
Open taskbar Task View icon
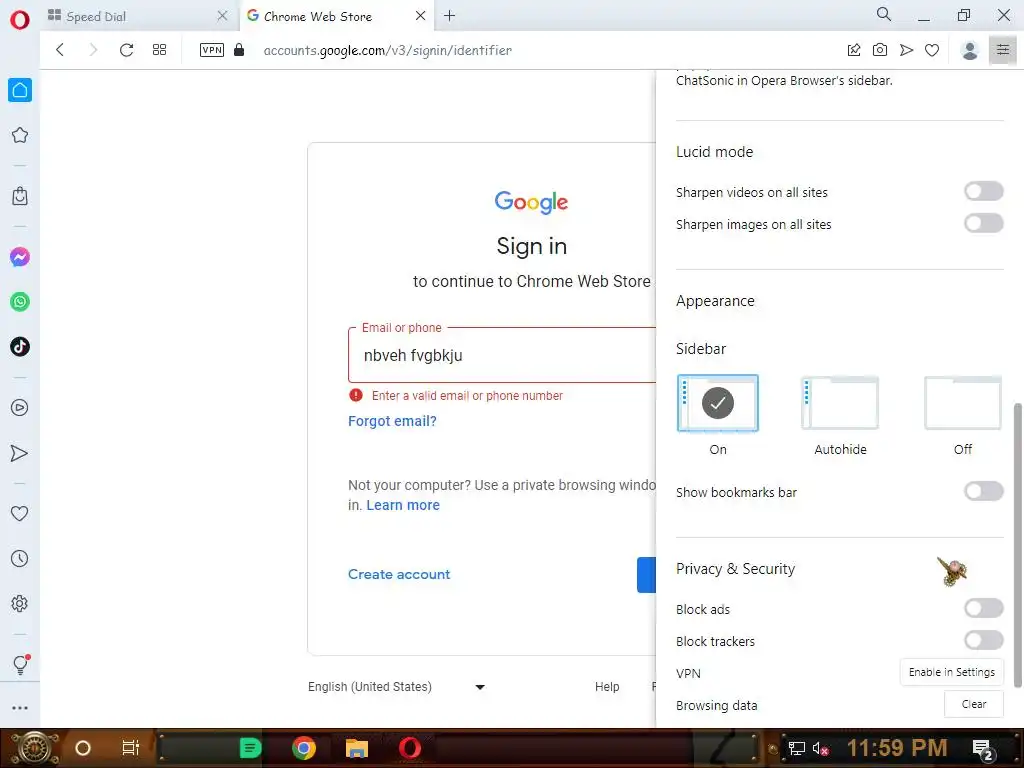[x=131, y=748]
